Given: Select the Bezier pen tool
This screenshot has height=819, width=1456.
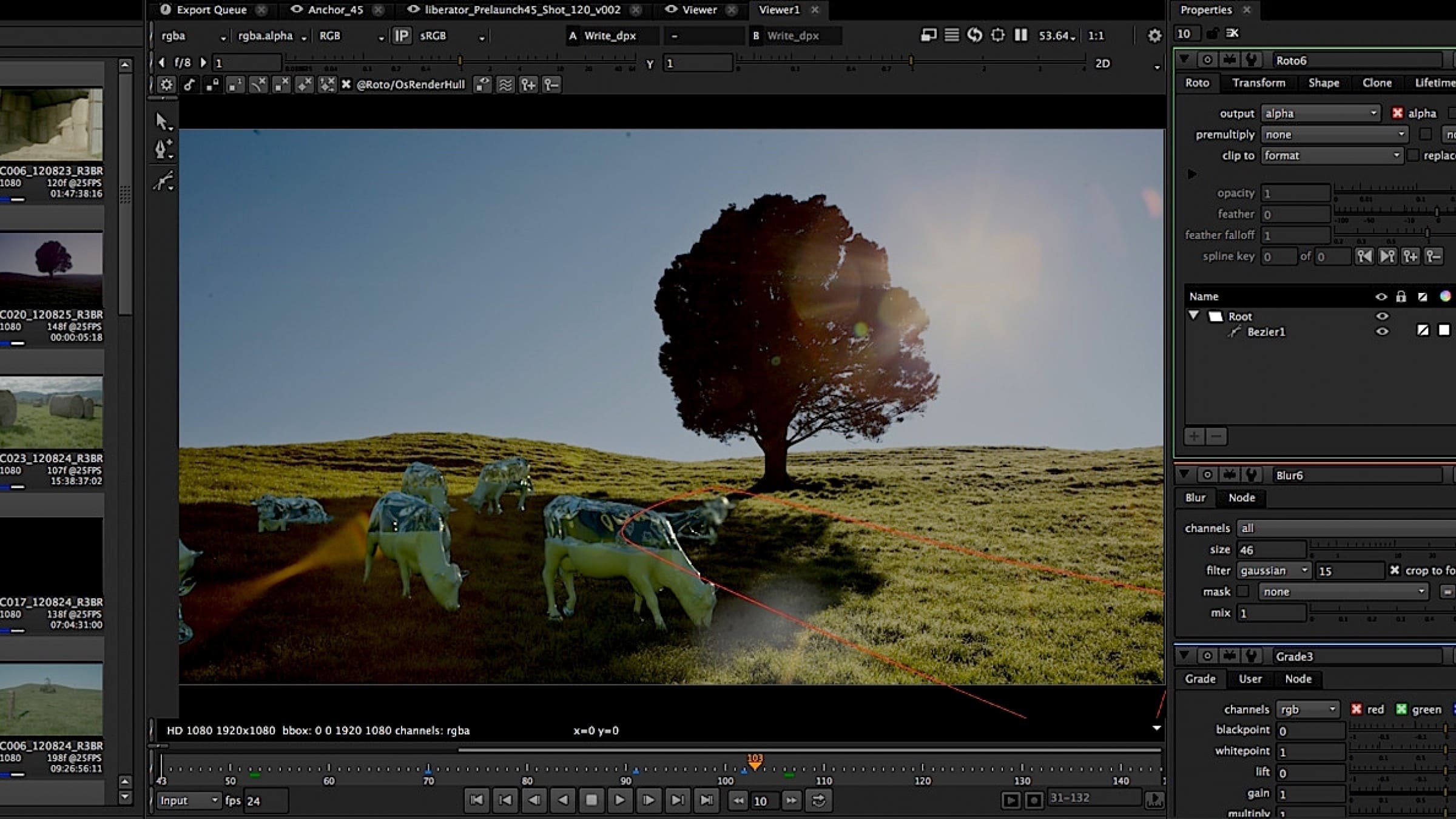Looking at the screenshot, I should pyautogui.click(x=163, y=149).
